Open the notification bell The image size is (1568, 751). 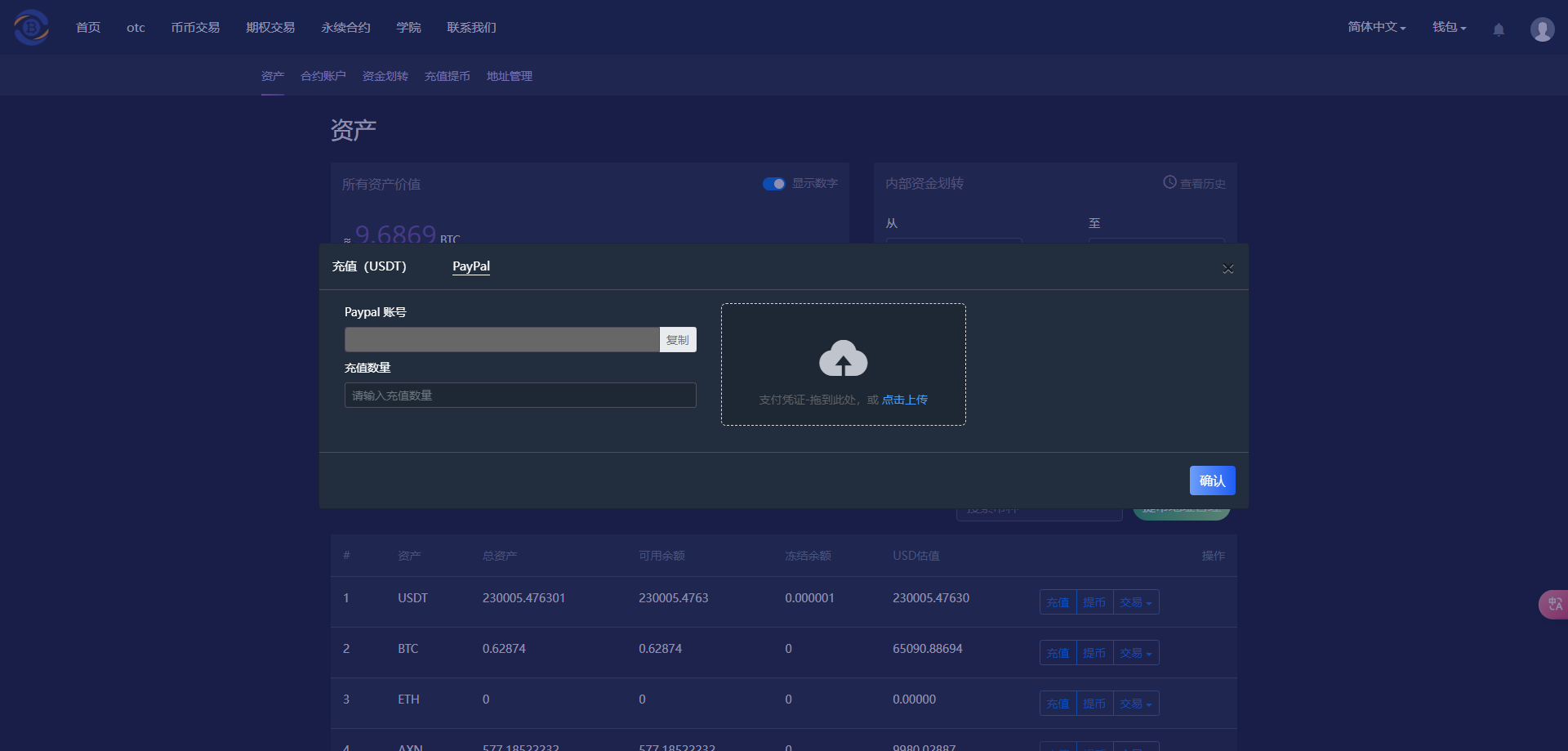pos(1499,29)
